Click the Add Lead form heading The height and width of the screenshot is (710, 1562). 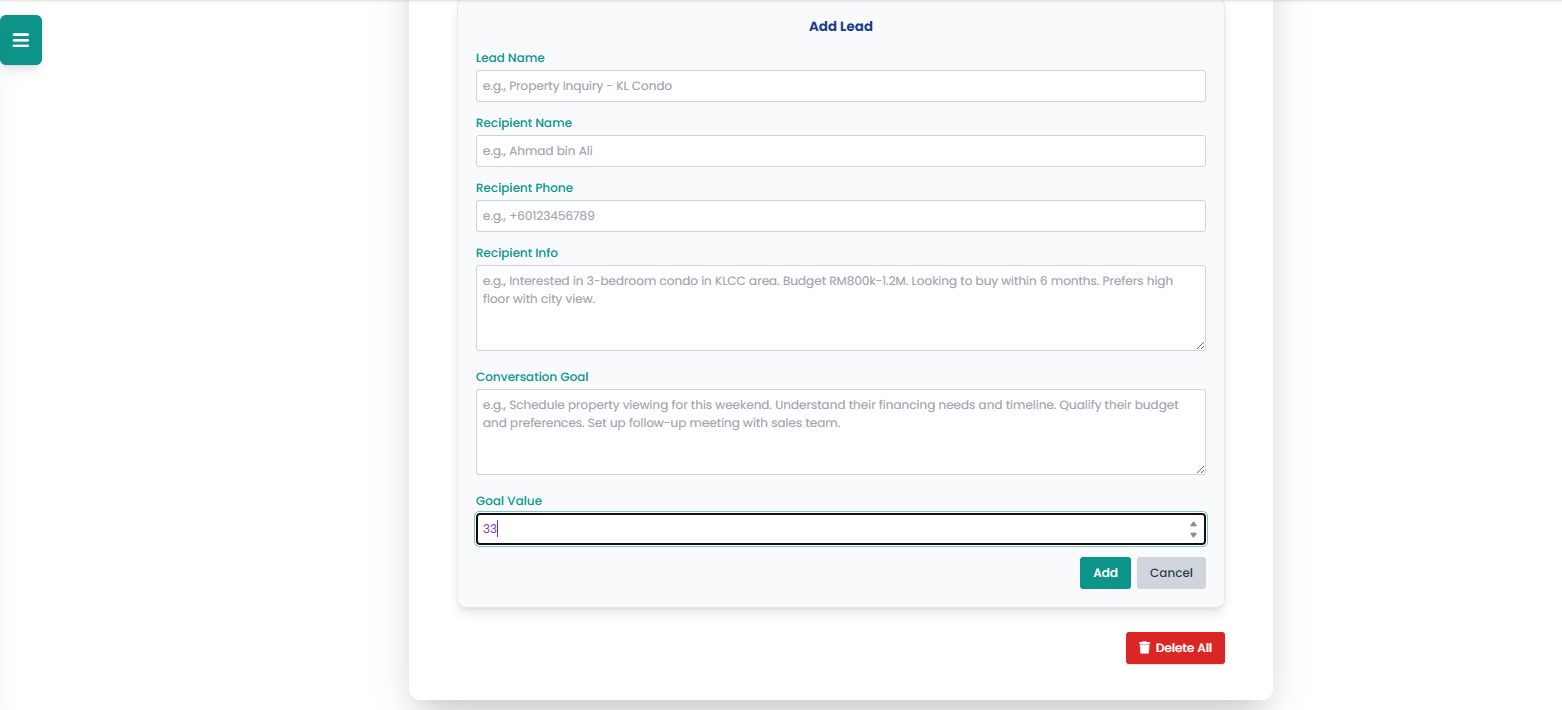(840, 27)
